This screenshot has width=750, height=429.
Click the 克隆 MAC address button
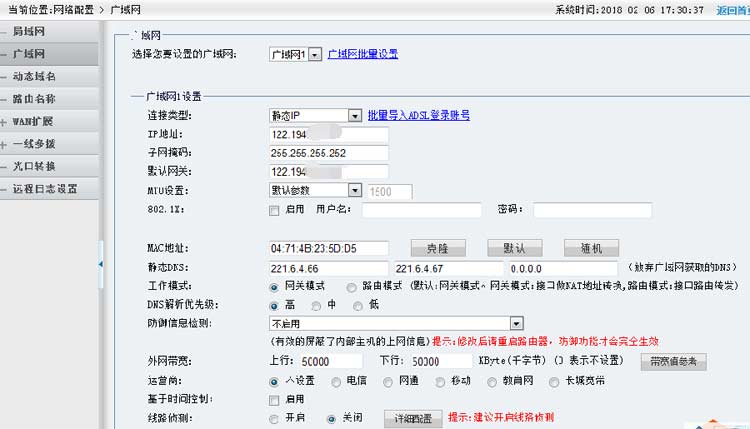click(438, 248)
